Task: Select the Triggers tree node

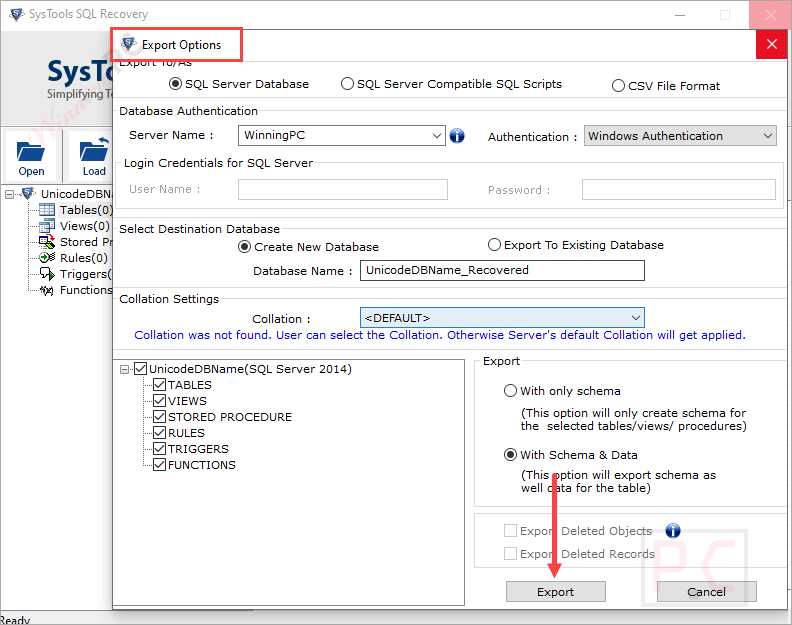Action: pos(86,274)
